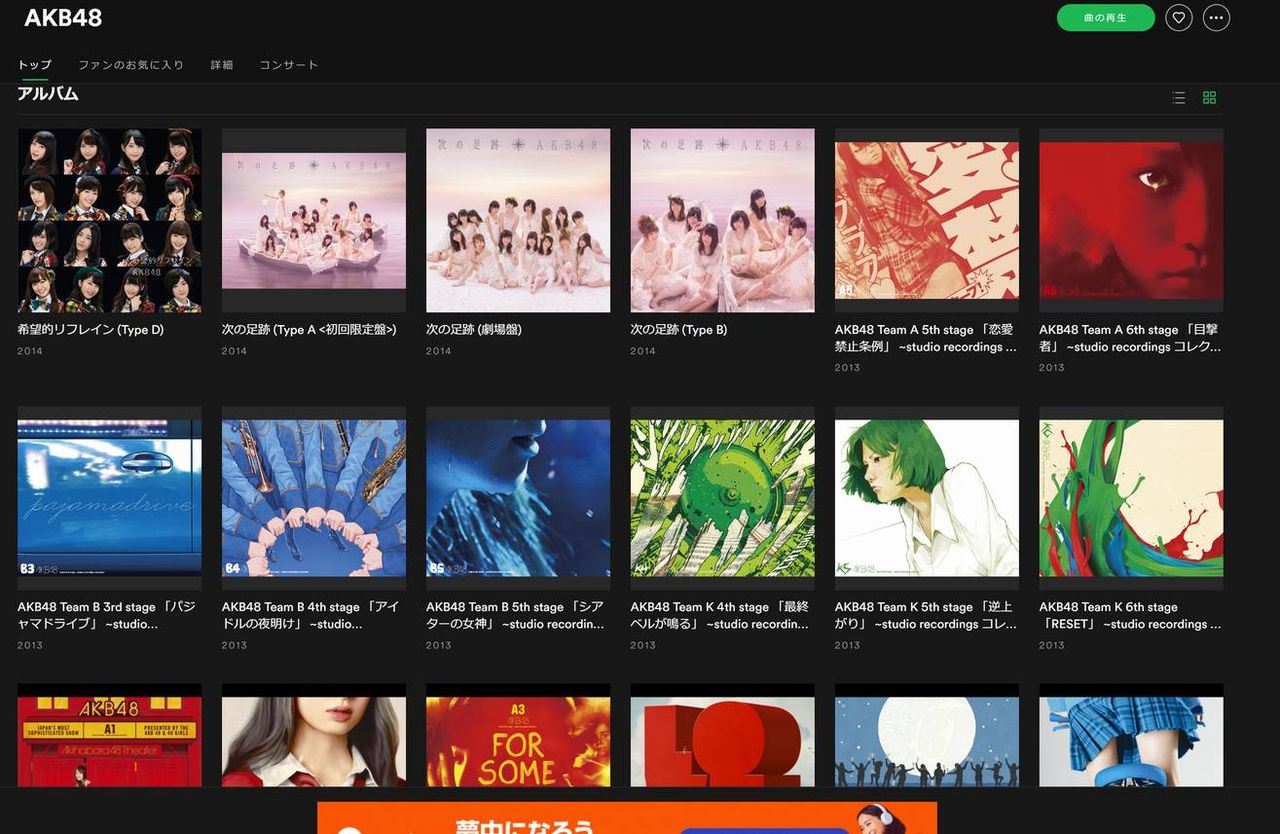This screenshot has width=1280, height=834.
Task: Click title AKB48 Team K 5th stage 逆上がり
Action: (x=926, y=616)
